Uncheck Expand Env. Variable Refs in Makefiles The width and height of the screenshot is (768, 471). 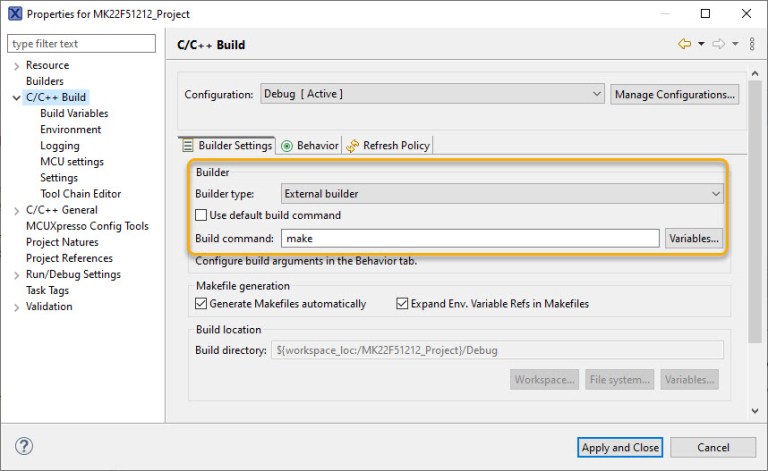click(402, 304)
